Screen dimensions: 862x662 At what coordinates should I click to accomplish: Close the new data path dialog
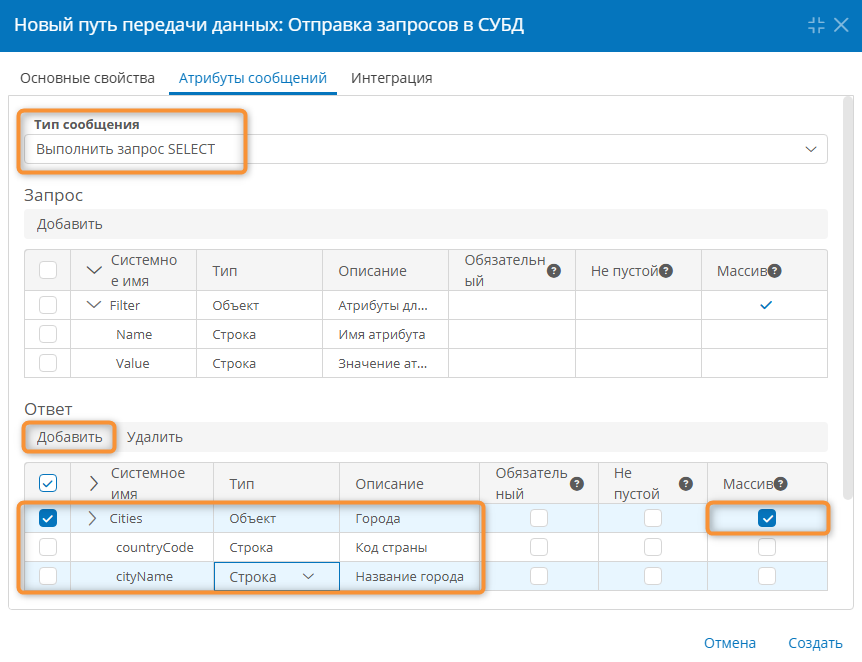pyautogui.click(x=841, y=25)
